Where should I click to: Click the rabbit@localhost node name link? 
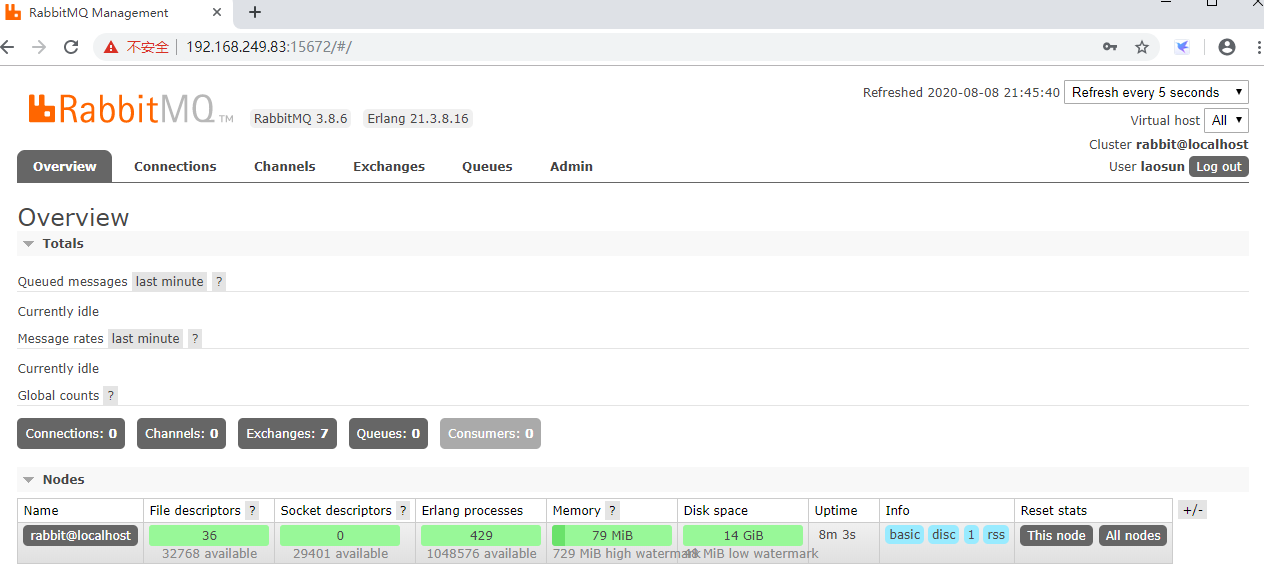coord(81,535)
